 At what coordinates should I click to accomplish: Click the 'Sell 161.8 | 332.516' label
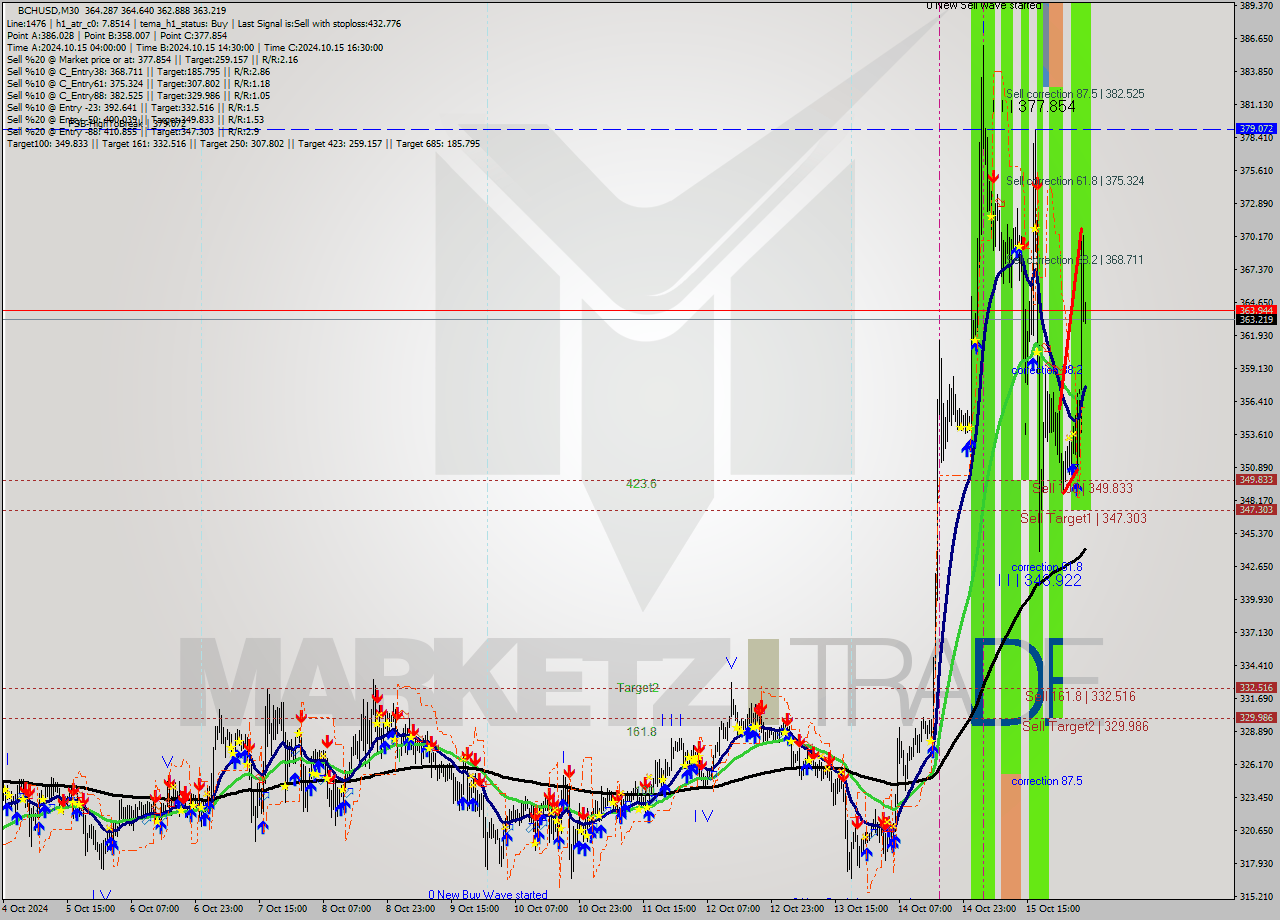click(1080, 696)
